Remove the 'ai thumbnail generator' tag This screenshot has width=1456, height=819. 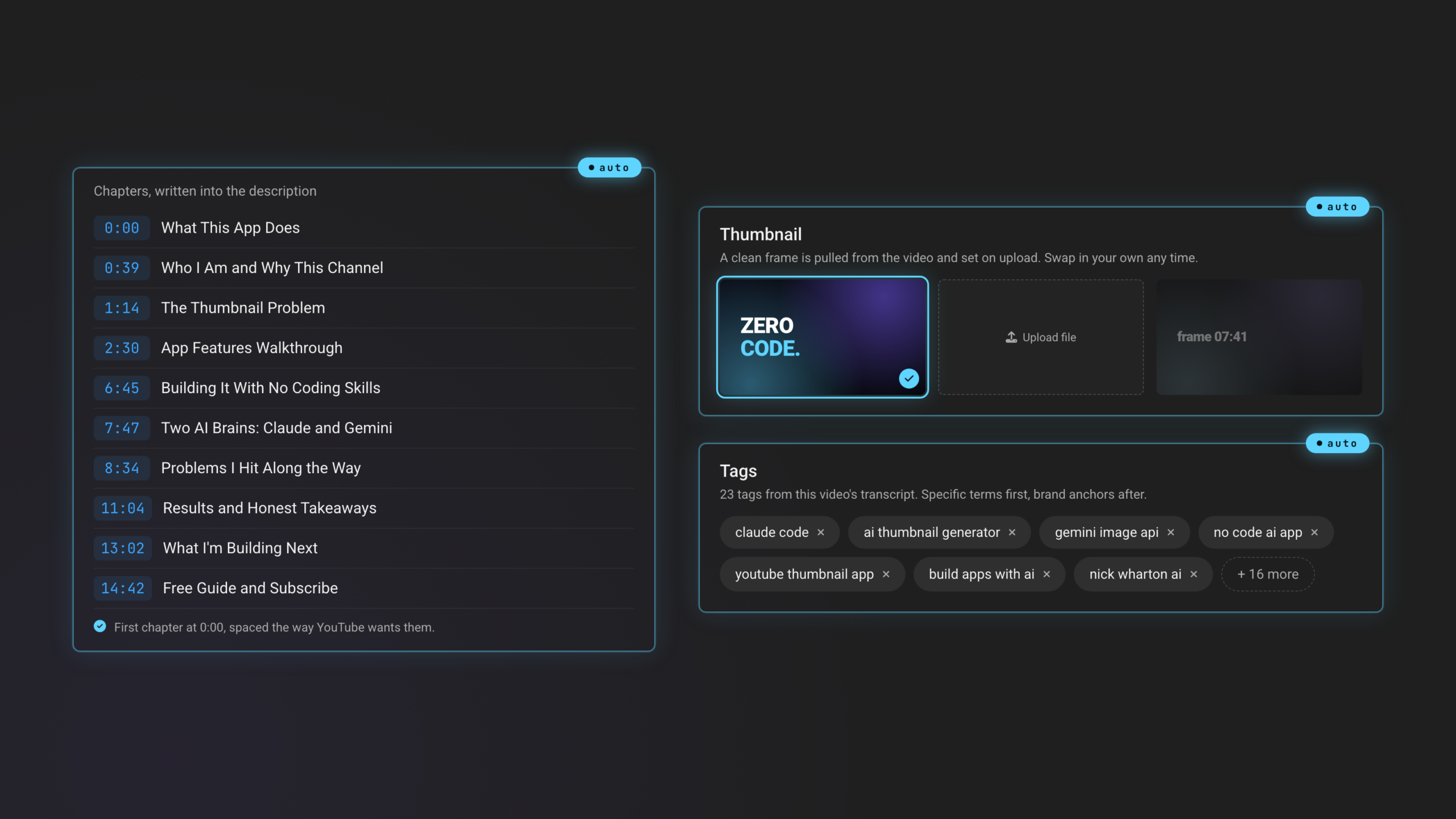(1012, 532)
